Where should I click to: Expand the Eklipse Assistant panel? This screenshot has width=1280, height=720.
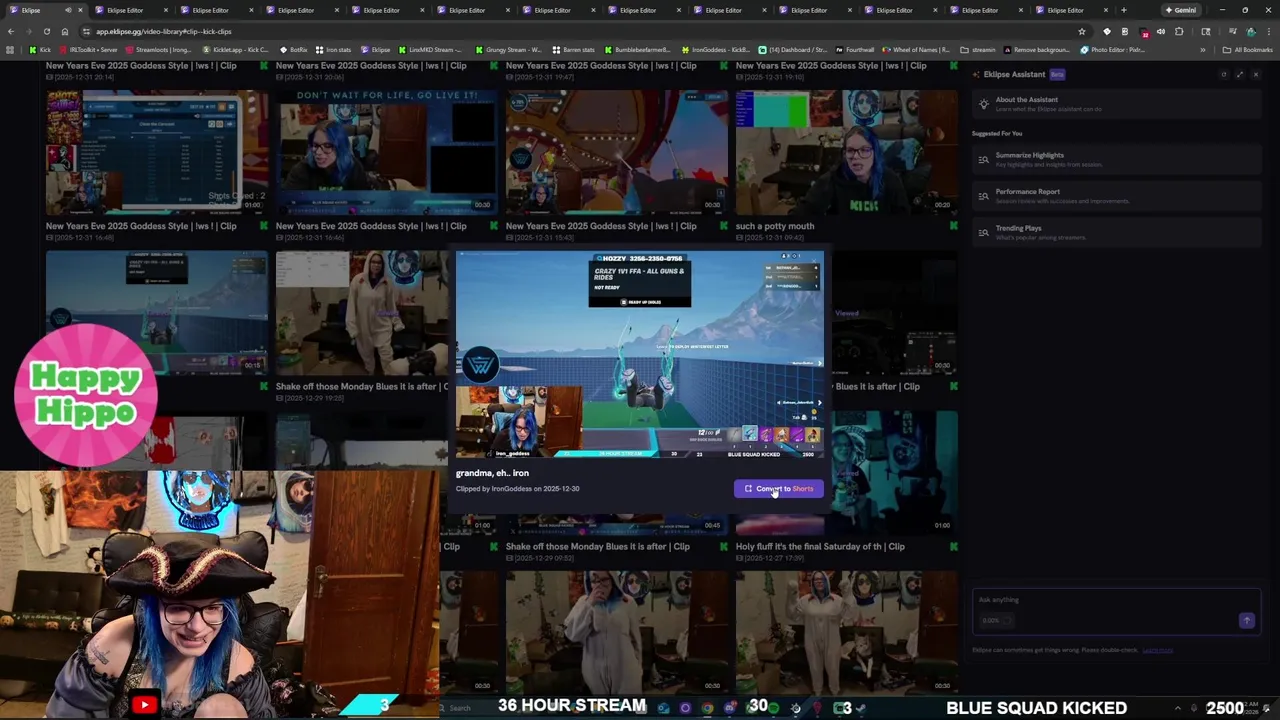(x=1240, y=75)
